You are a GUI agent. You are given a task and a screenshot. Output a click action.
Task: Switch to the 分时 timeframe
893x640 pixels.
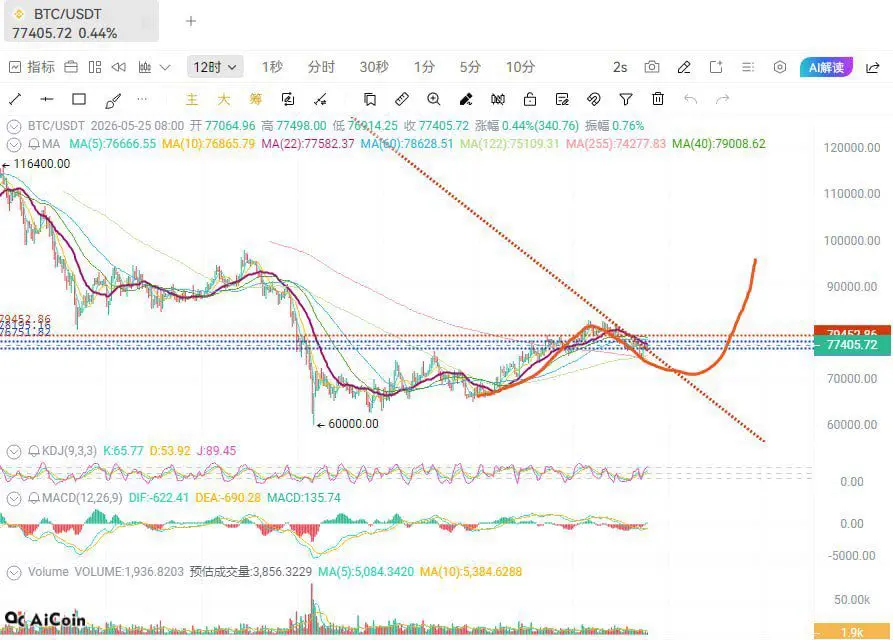point(321,67)
